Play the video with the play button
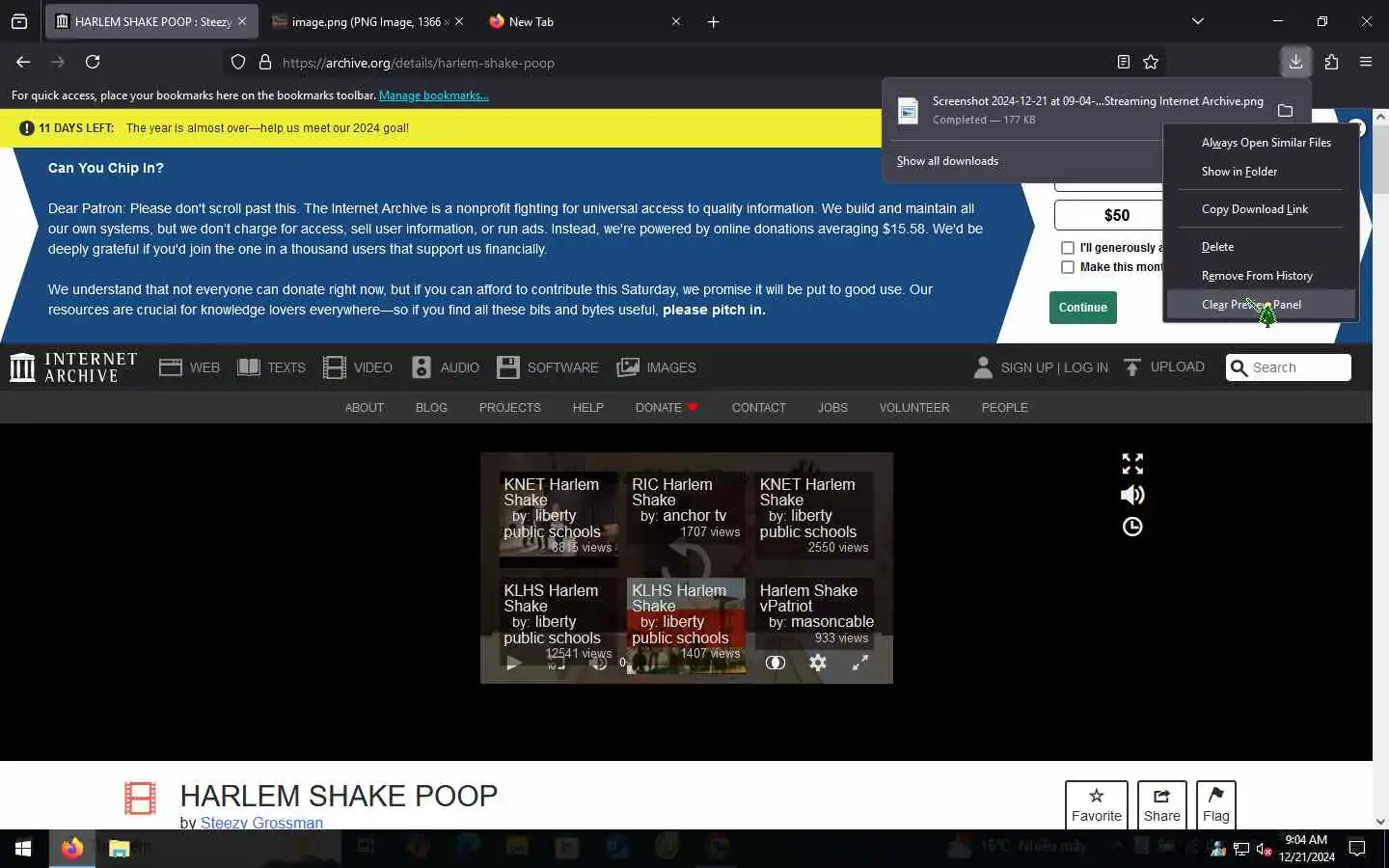Image resolution: width=1389 pixels, height=868 pixels. click(513, 664)
